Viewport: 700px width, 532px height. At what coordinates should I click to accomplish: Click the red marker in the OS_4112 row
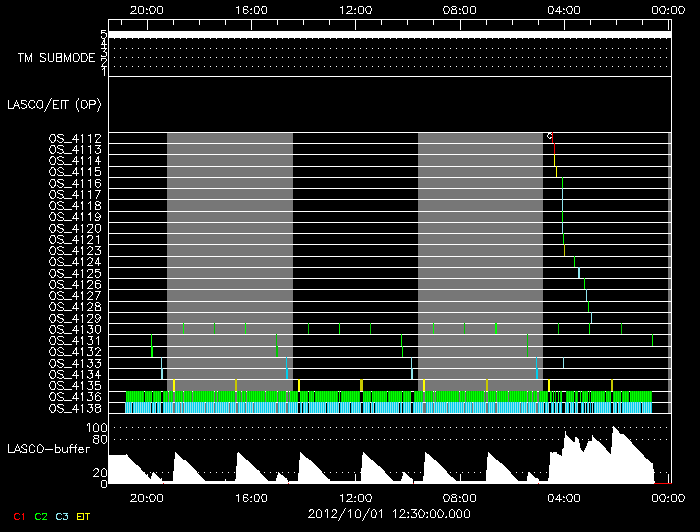pyautogui.click(x=553, y=138)
